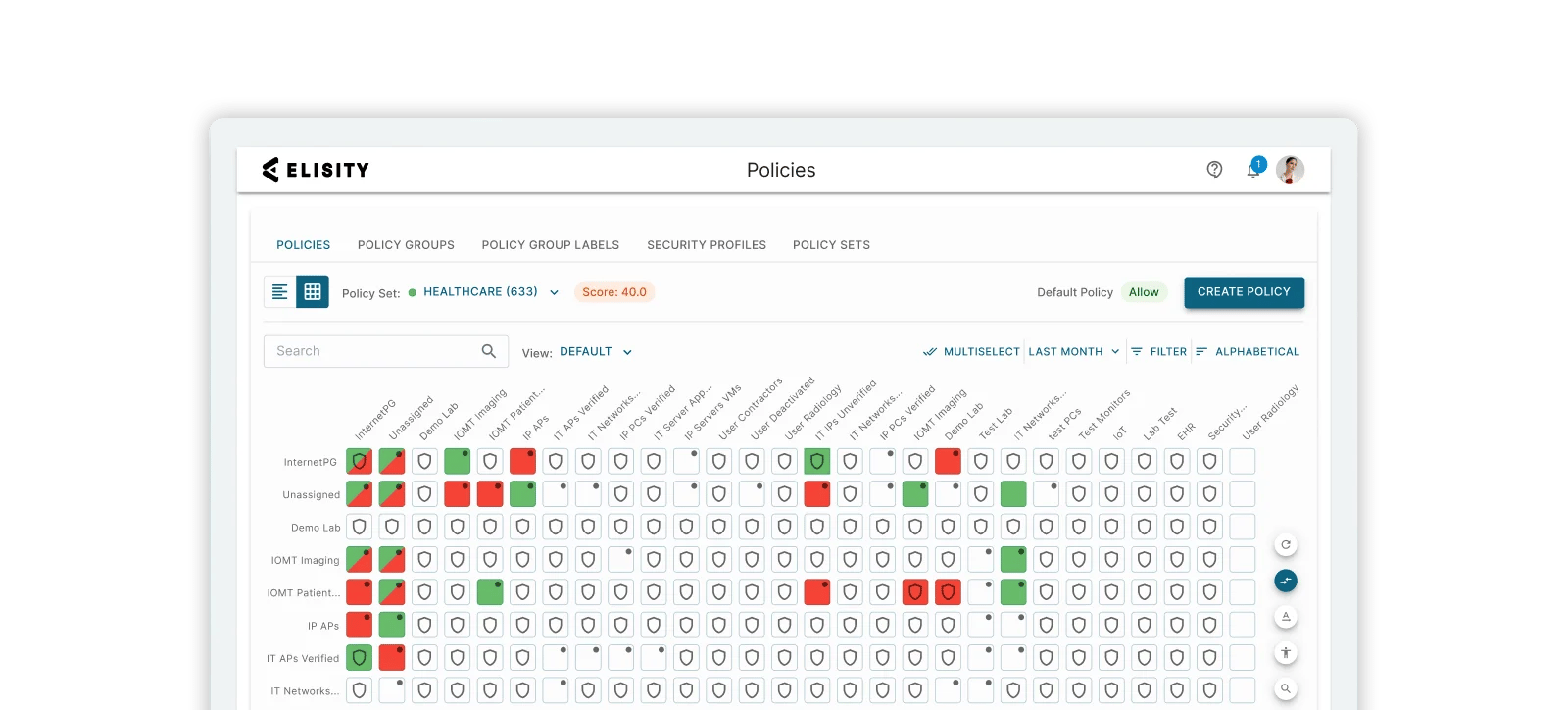Image resolution: width=1568 pixels, height=710 pixels.
Task: Open red cell at IT APs Verified row, Unassigned column
Action: [392, 658]
